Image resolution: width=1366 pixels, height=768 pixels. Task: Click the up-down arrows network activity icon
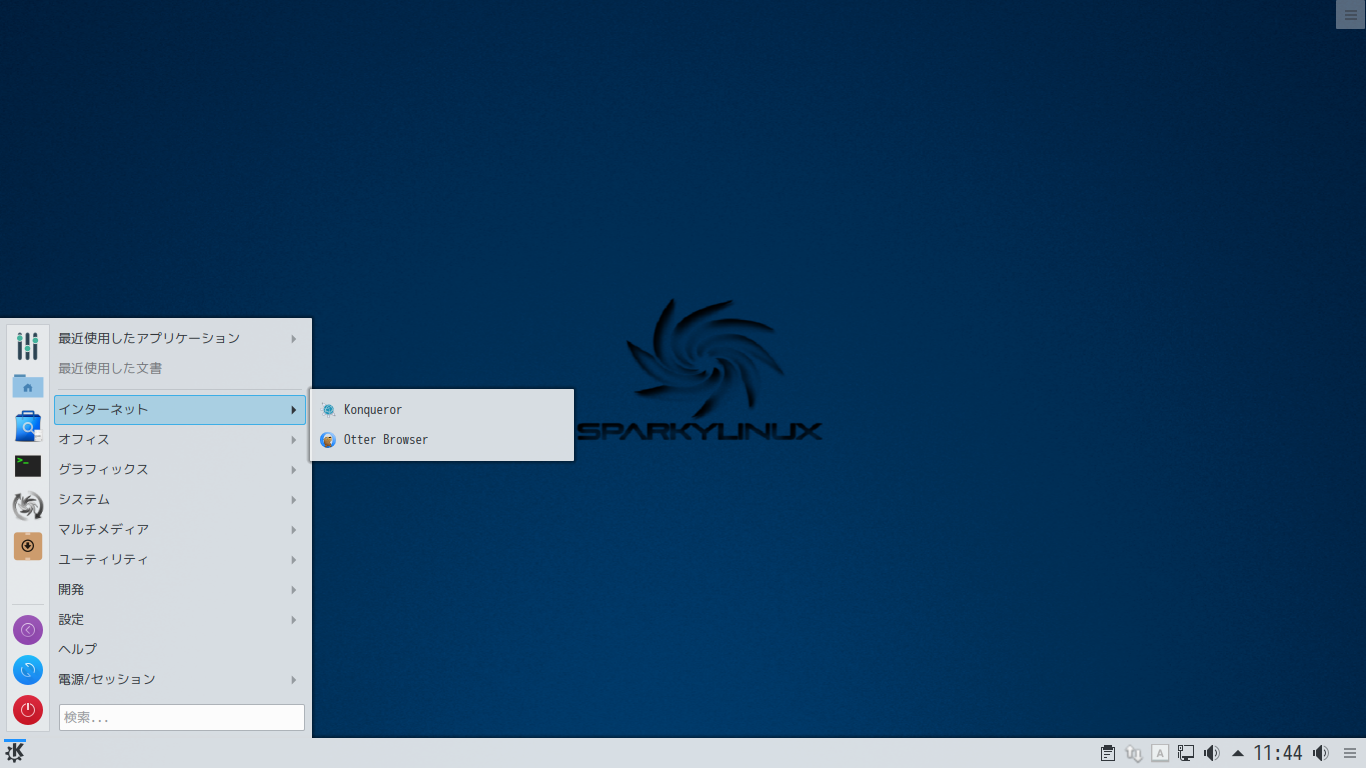tap(1134, 753)
